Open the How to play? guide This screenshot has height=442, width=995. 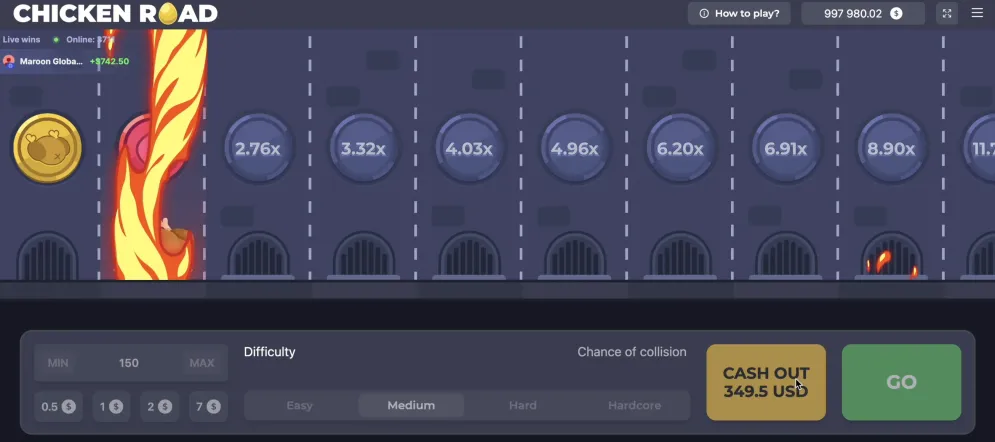[x=739, y=13]
